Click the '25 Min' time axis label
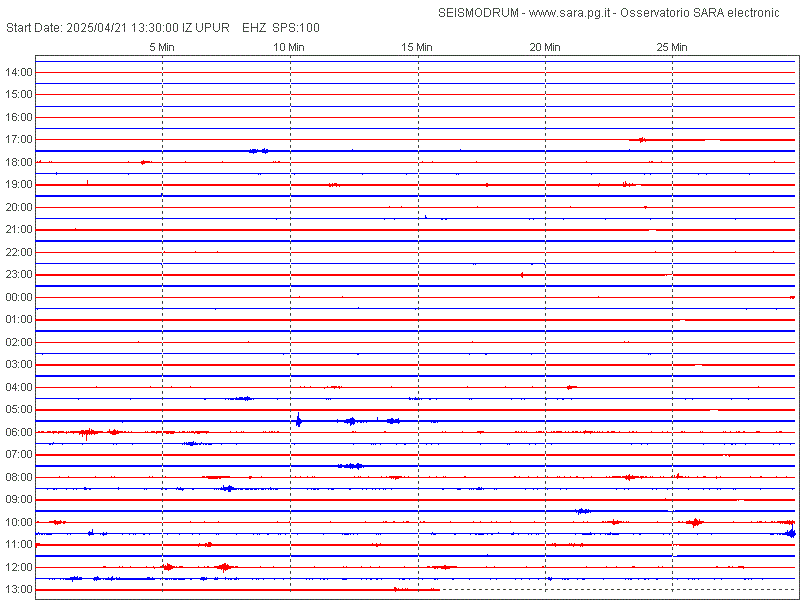 (x=672, y=47)
